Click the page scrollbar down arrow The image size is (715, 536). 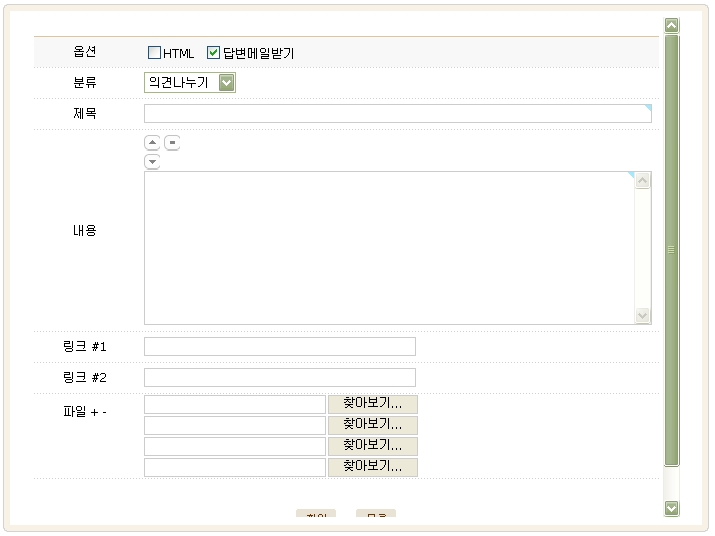pyautogui.click(x=671, y=508)
